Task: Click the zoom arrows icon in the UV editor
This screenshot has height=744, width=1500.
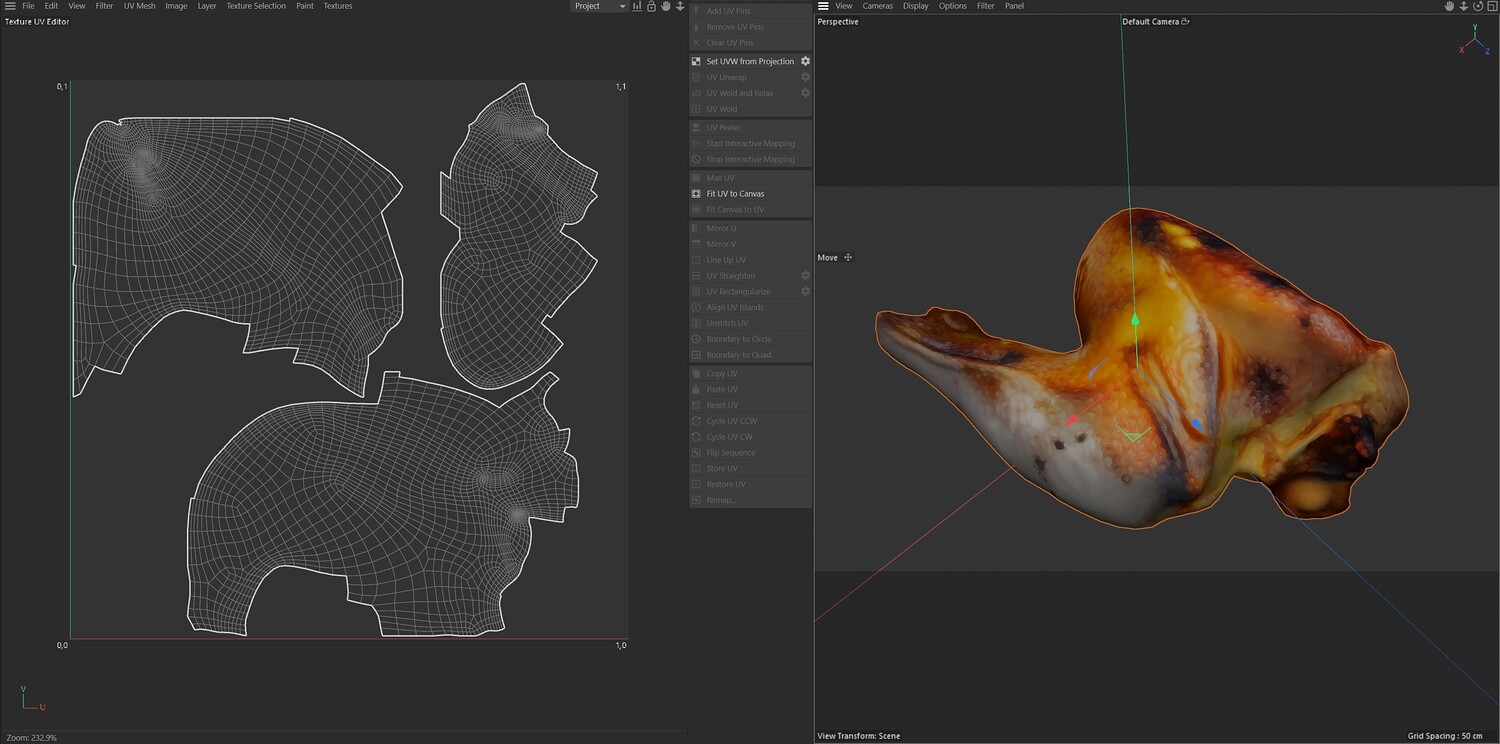Action: pyautogui.click(x=680, y=6)
